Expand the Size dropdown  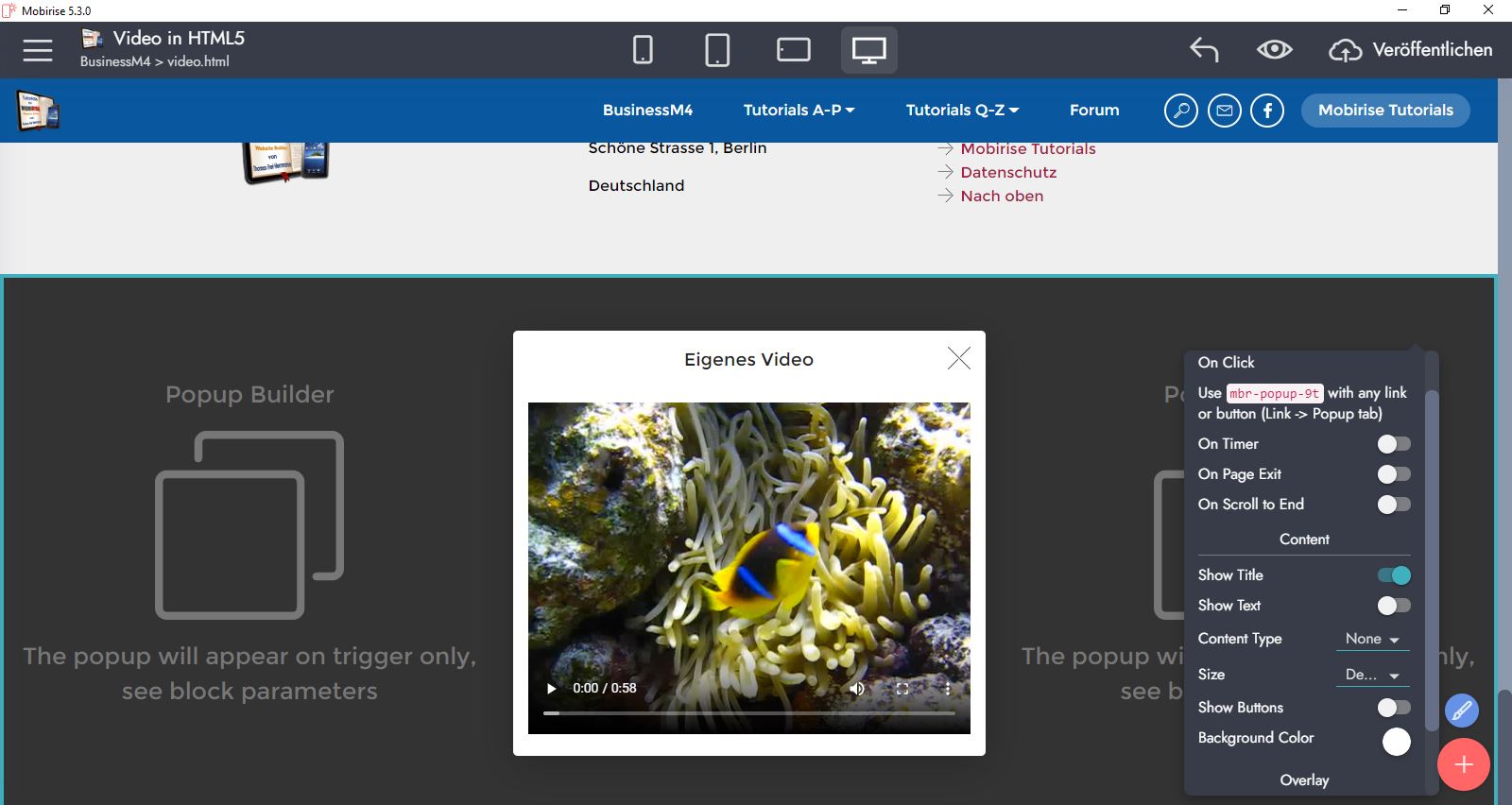pyautogui.click(x=1372, y=675)
